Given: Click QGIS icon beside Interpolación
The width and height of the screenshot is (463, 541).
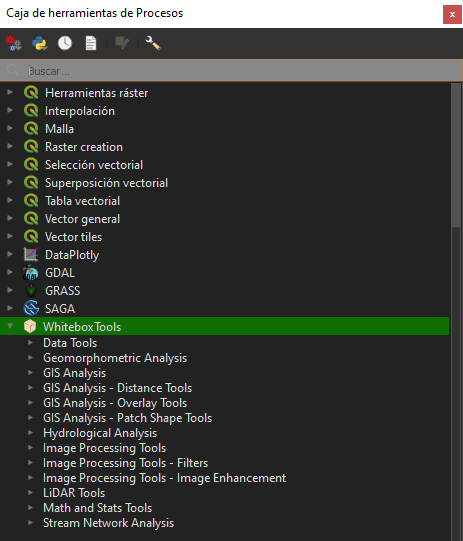Looking at the screenshot, I should [x=31, y=111].
